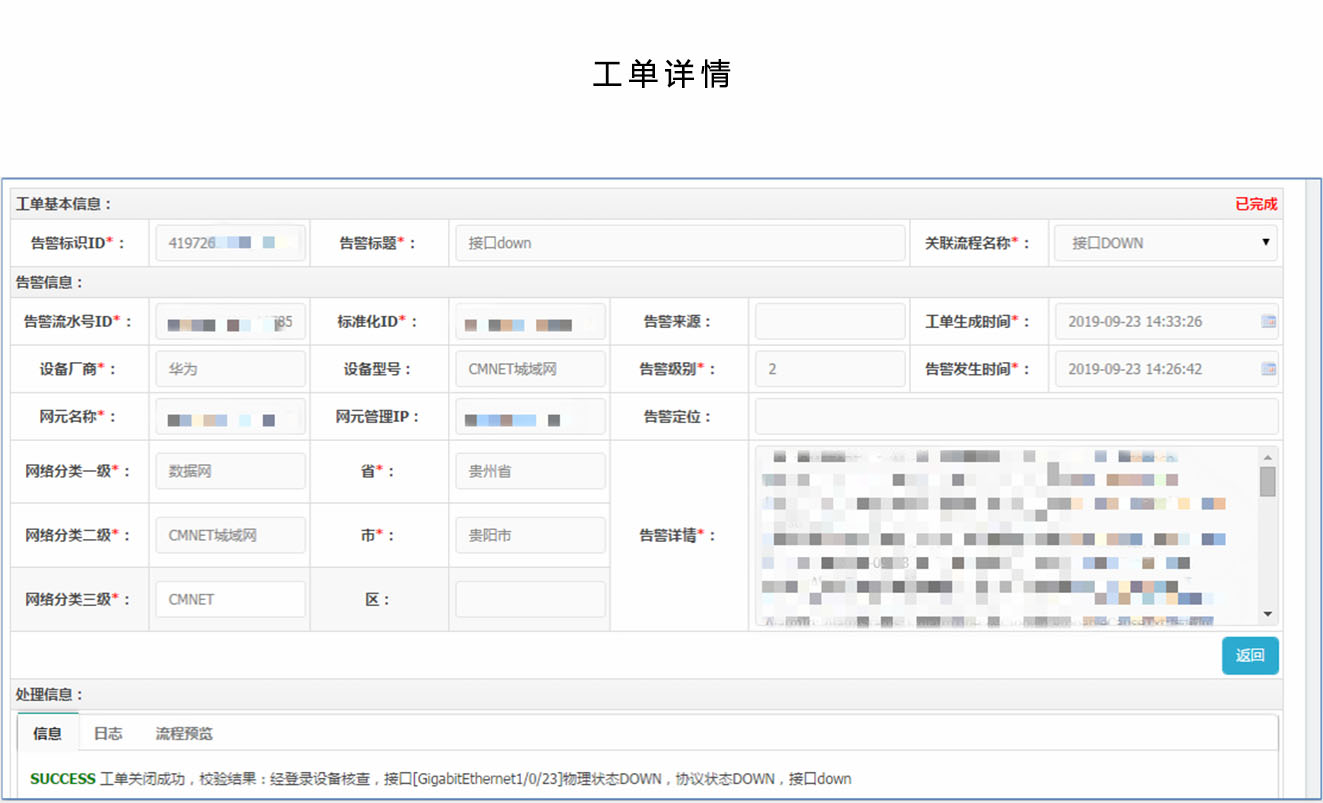Switch to the 信息 tab
This screenshot has width=1323, height=803.
(x=47, y=733)
